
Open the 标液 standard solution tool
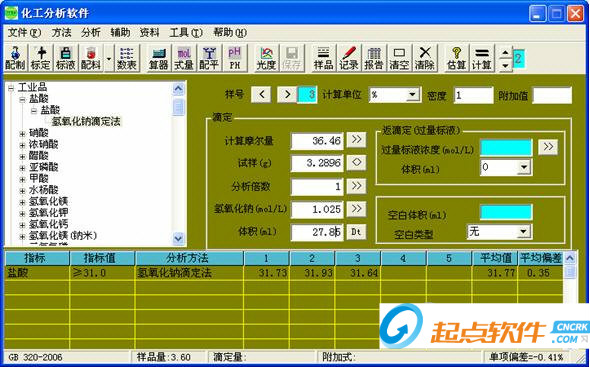66,58
